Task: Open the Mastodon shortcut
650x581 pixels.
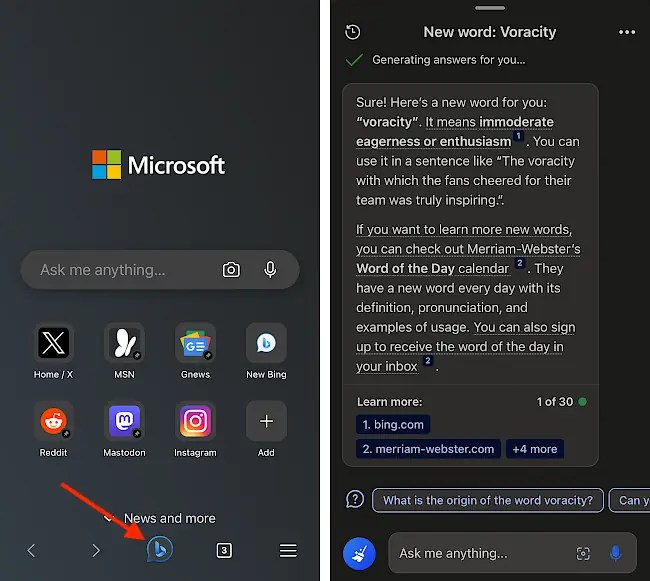Action: 124,421
